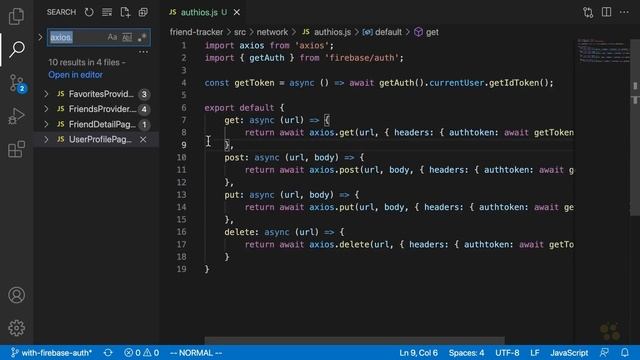Click get symbol breadcrumb
Screen dimensions: 640x360
pos(427,32)
